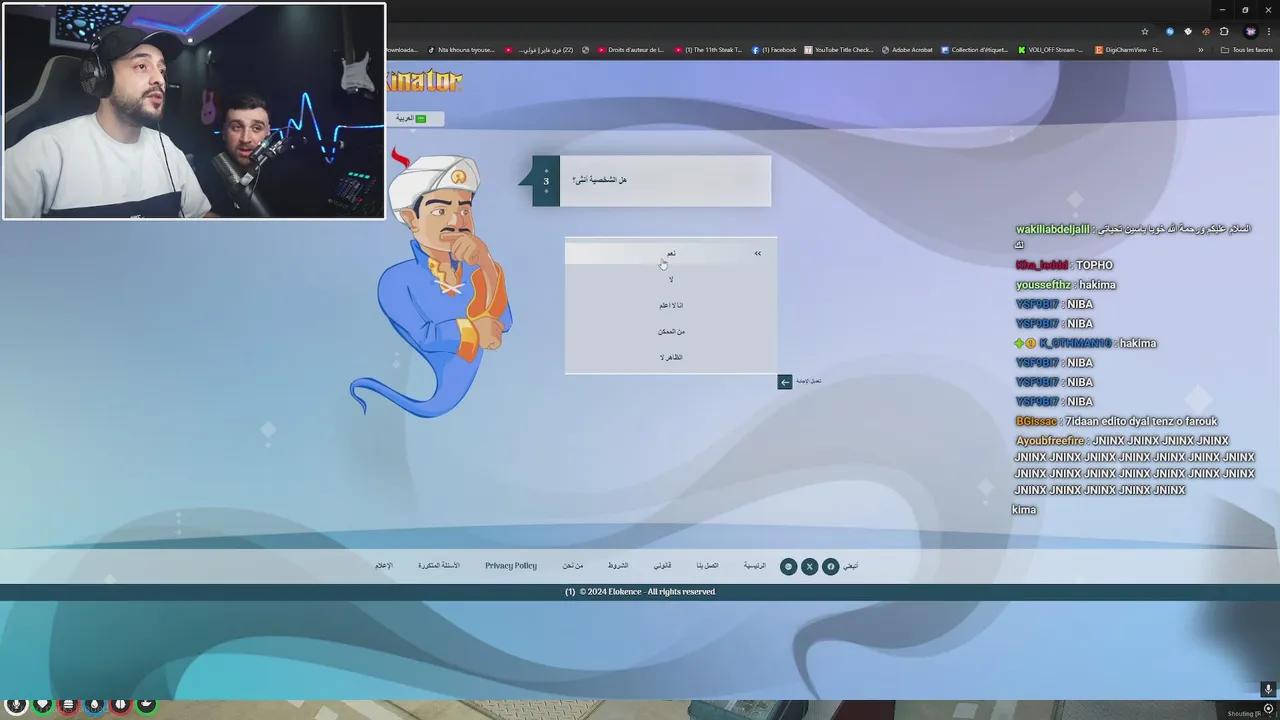Open Akinator's Facebook page icon in footer
The height and width of the screenshot is (720, 1280).
point(830,567)
